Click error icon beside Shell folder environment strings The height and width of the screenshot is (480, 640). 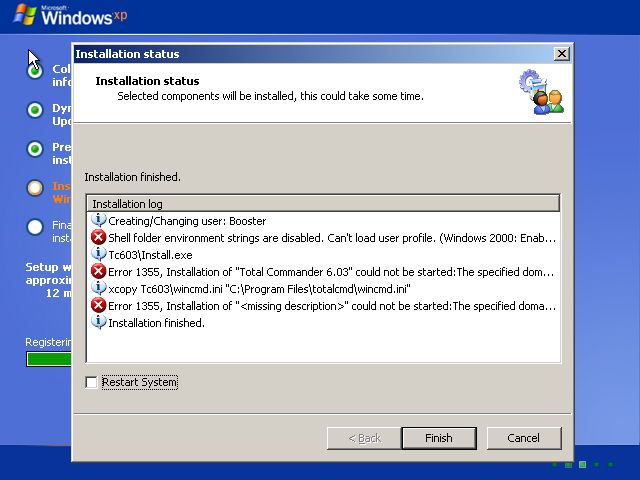click(98, 237)
